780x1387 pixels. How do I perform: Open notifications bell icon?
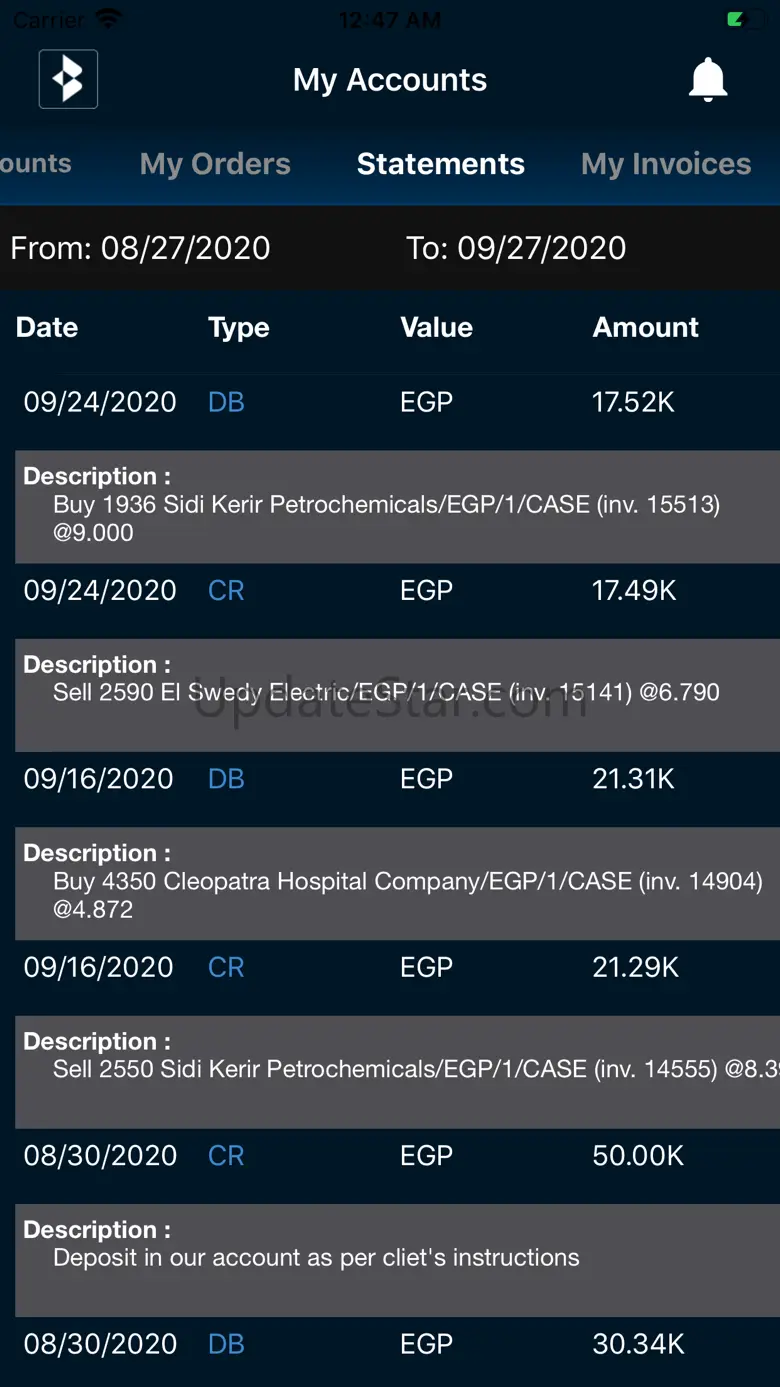tap(708, 79)
